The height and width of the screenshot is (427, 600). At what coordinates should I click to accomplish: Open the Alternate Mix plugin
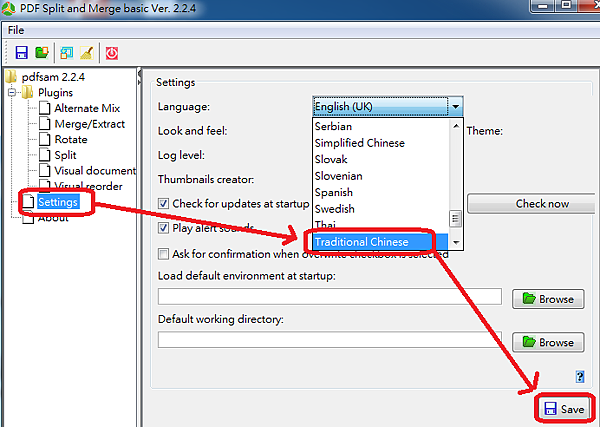pyautogui.click(x=87, y=108)
